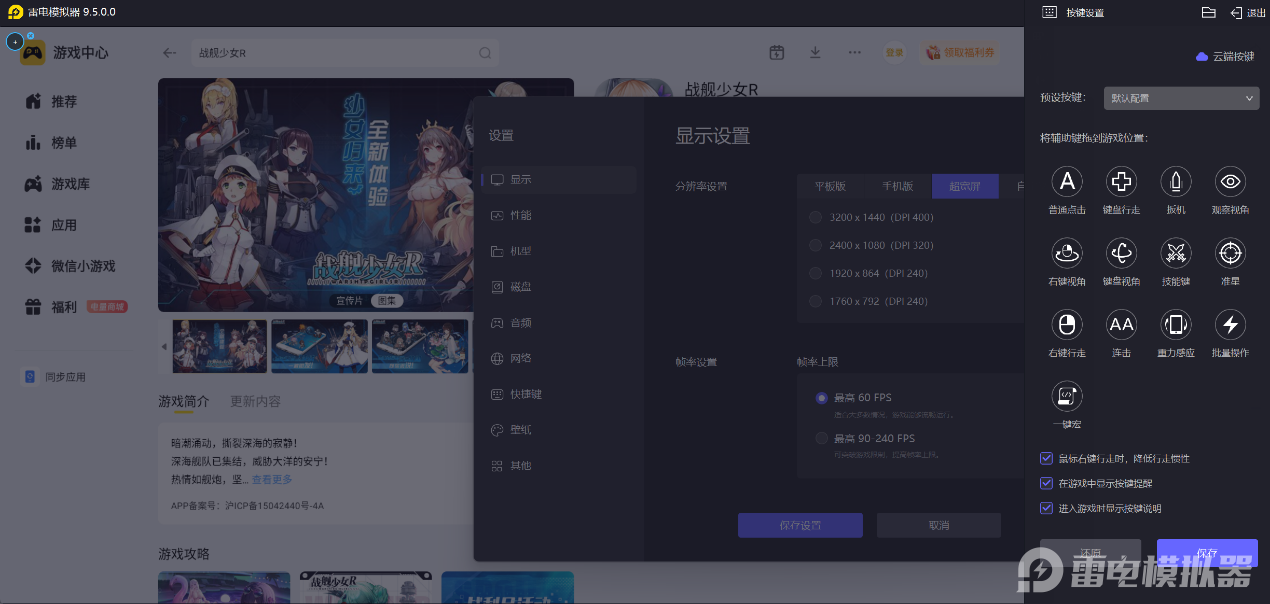1270x604 pixels.
Task: Toggle 进入游戏时显示按键说明 checkbox
Action: click(x=1047, y=508)
